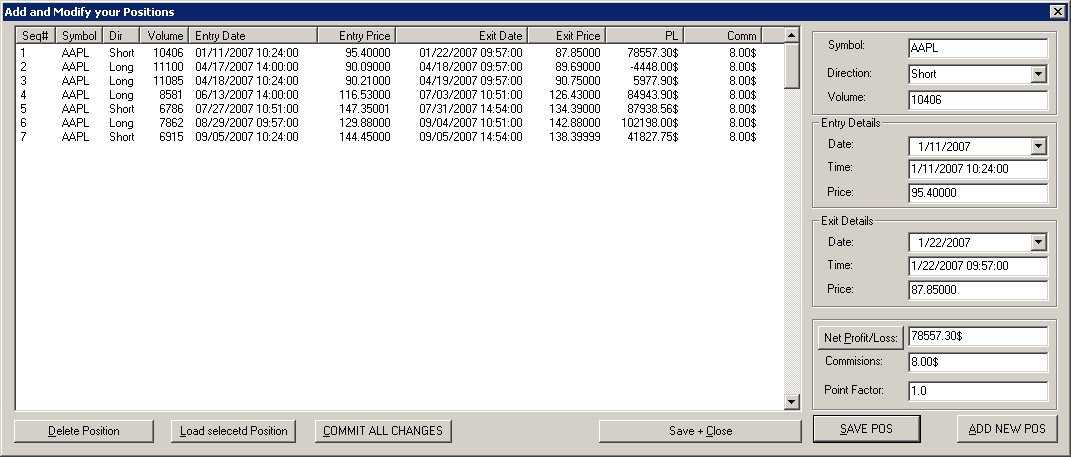Click PL value 102198.00$
The width and height of the screenshot is (1071, 457).
tap(652, 123)
